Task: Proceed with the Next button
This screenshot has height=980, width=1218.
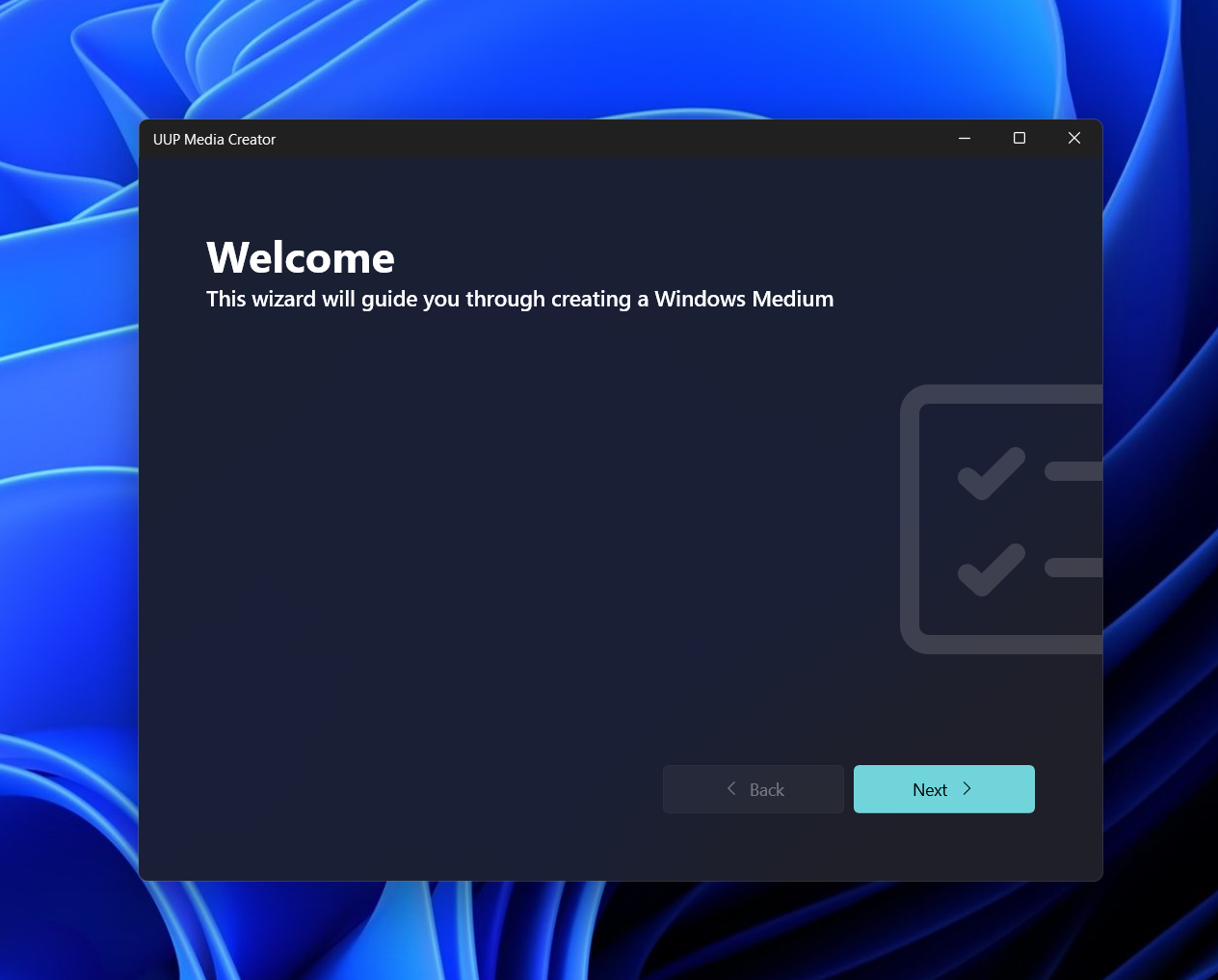Action: click(x=944, y=789)
